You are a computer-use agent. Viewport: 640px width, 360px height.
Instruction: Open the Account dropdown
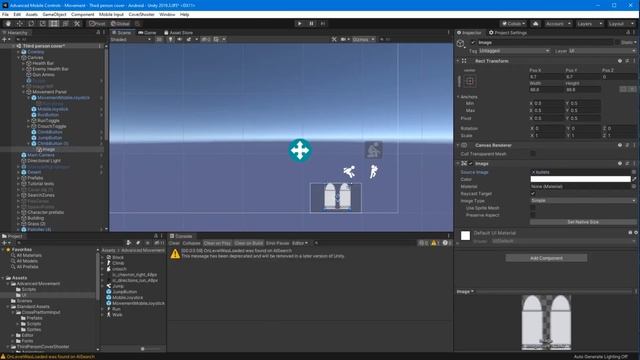558,24
